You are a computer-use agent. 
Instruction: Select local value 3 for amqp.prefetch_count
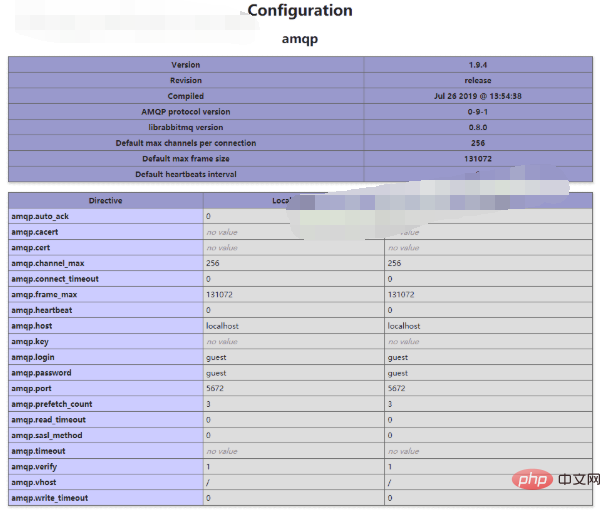208,404
